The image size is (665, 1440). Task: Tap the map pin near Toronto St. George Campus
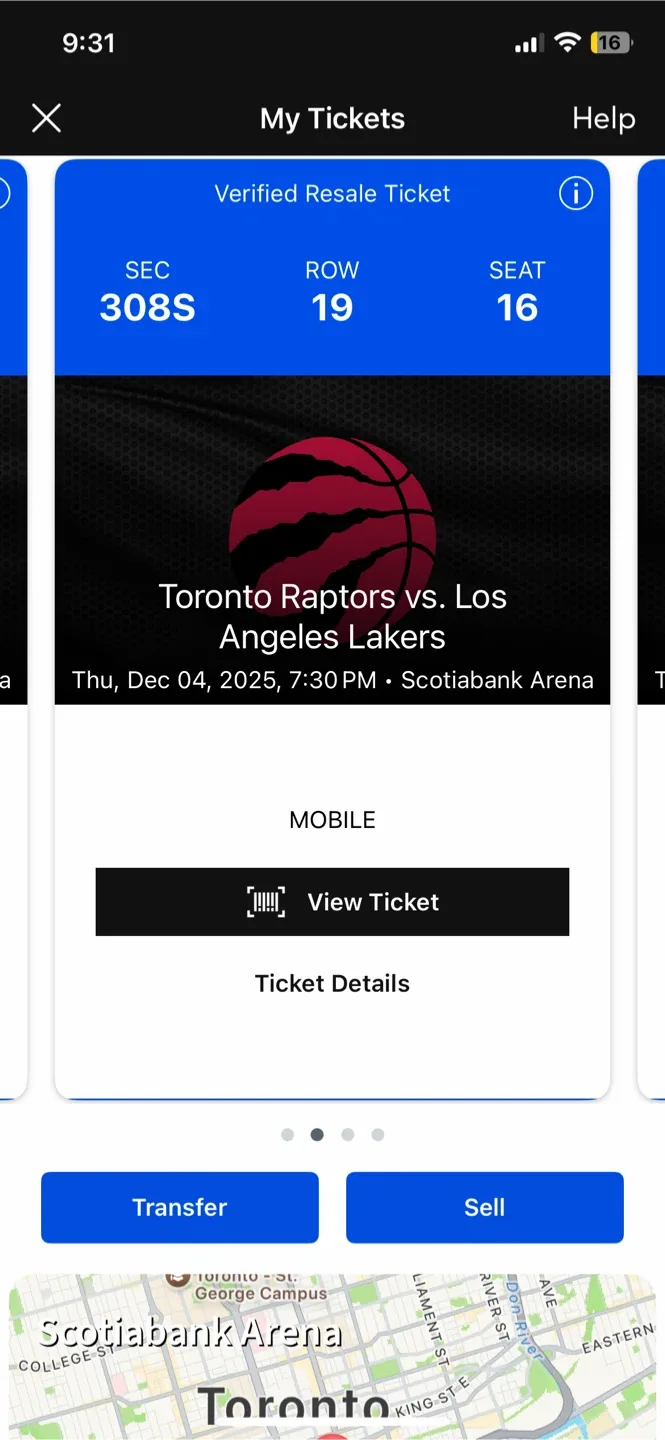pyautogui.click(x=178, y=1278)
